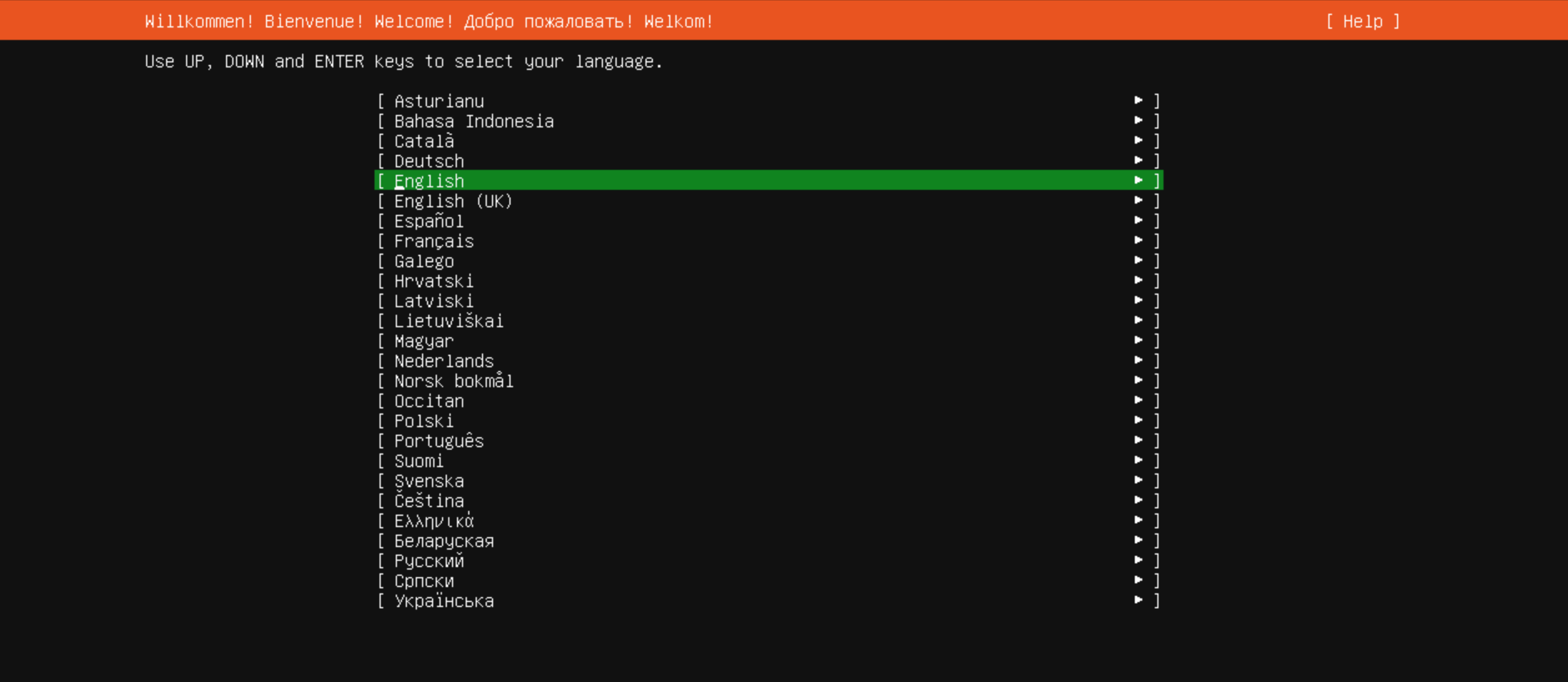
Task: Click the arrow icon beside Català
Action: point(1139,140)
